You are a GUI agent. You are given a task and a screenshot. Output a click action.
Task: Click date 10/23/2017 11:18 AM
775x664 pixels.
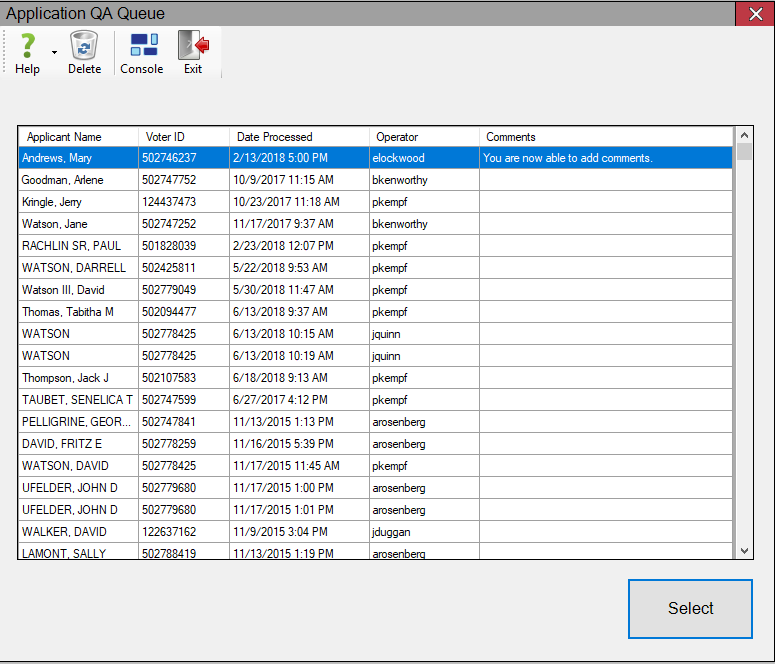pyautogui.click(x=286, y=202)
